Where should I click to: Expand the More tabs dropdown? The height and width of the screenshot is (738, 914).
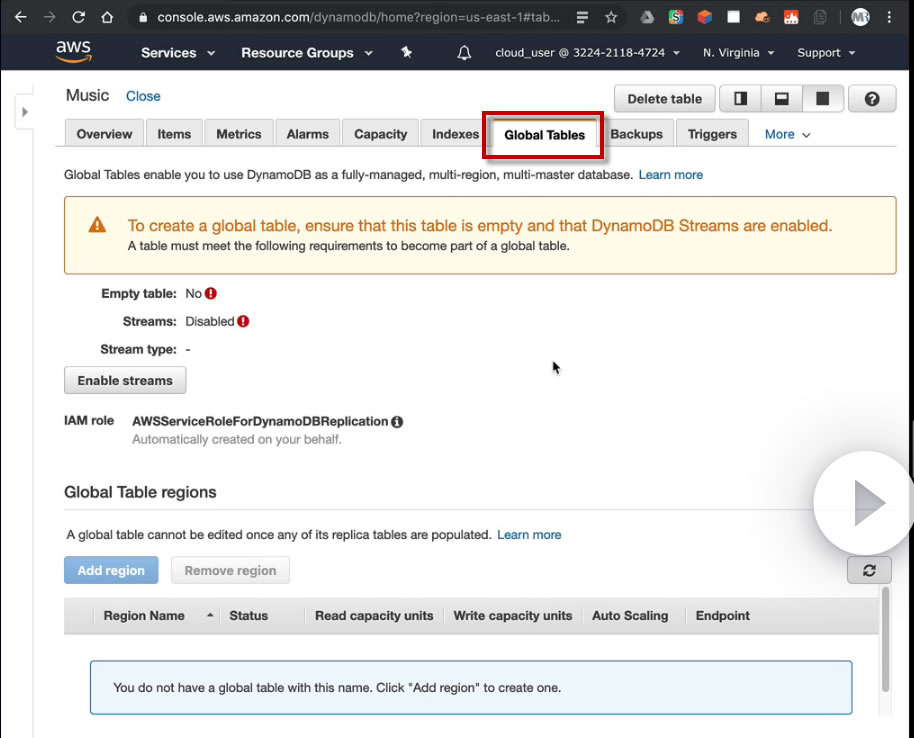[x=787, y=134]
